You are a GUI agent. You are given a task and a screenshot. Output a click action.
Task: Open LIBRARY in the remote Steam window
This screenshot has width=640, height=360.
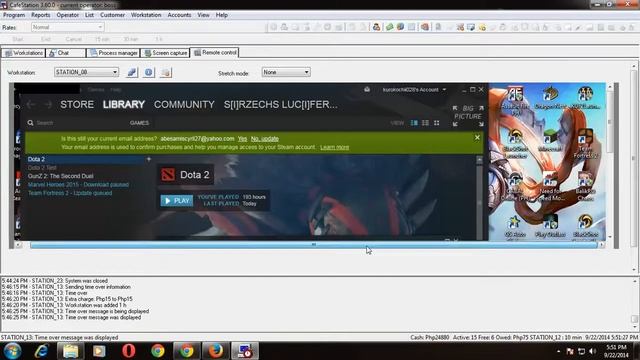click(x=124, y=104)
